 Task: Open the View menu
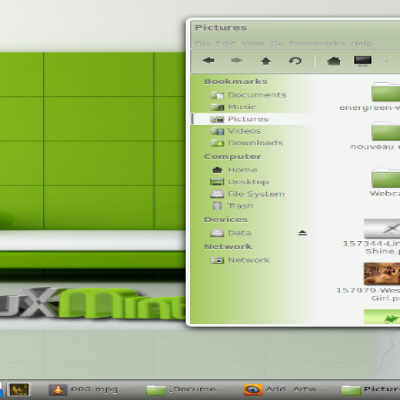(x=253, y=43)
